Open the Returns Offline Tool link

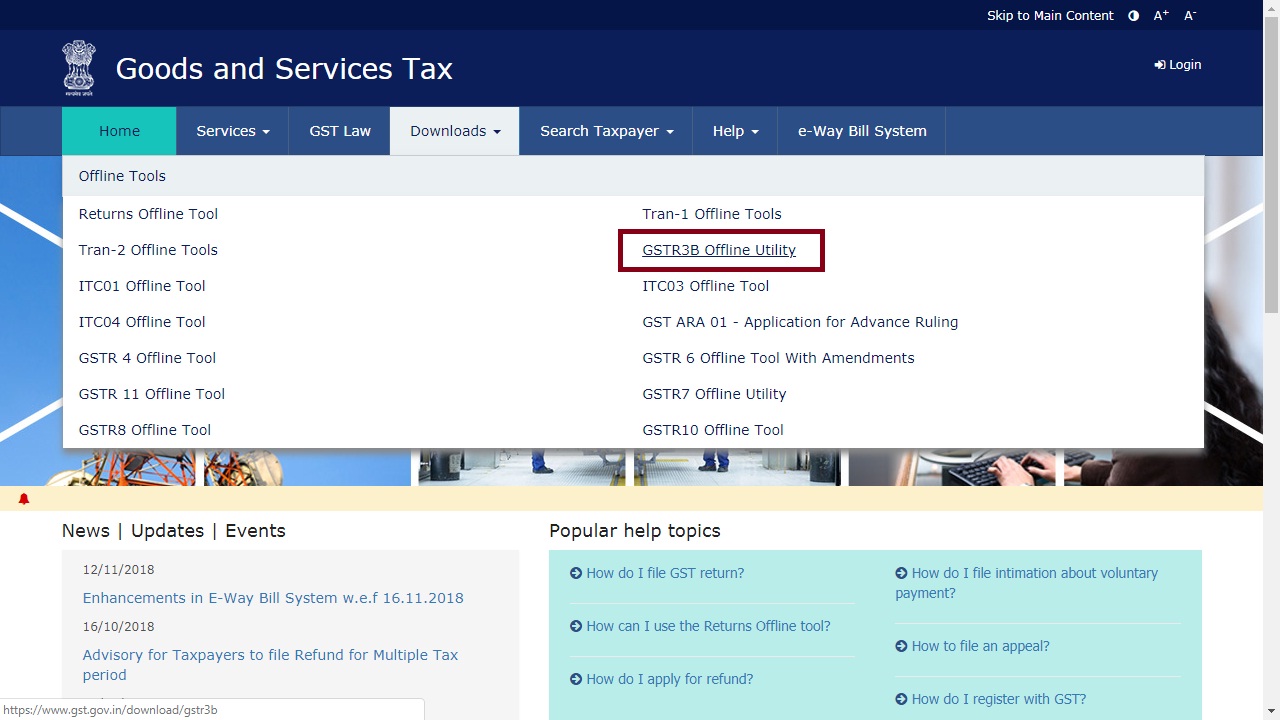coord(147,214)
